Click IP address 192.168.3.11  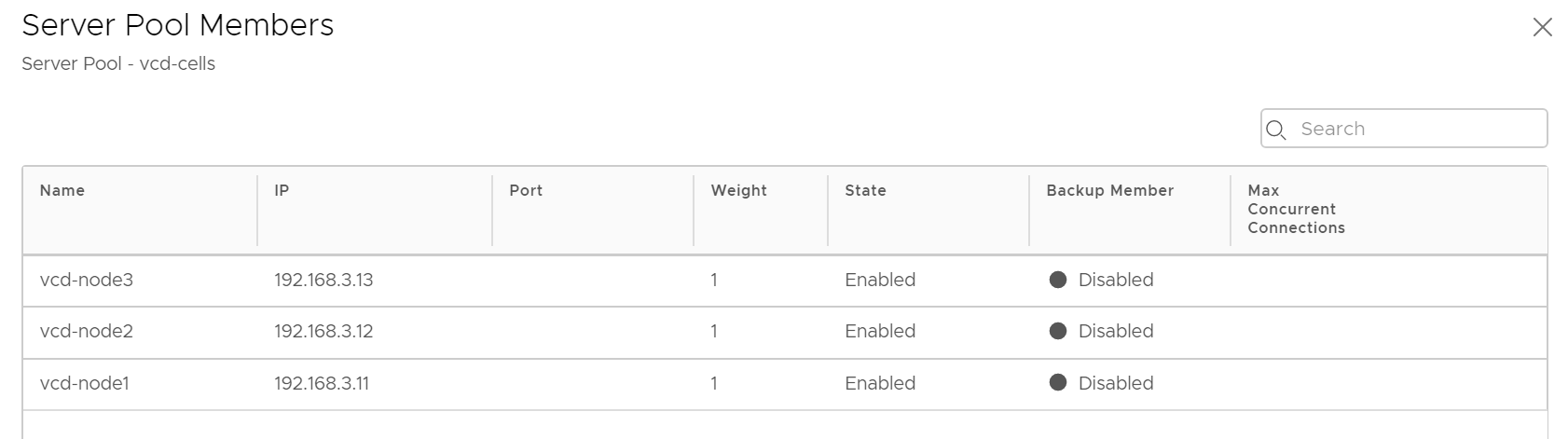click(322, 383)
